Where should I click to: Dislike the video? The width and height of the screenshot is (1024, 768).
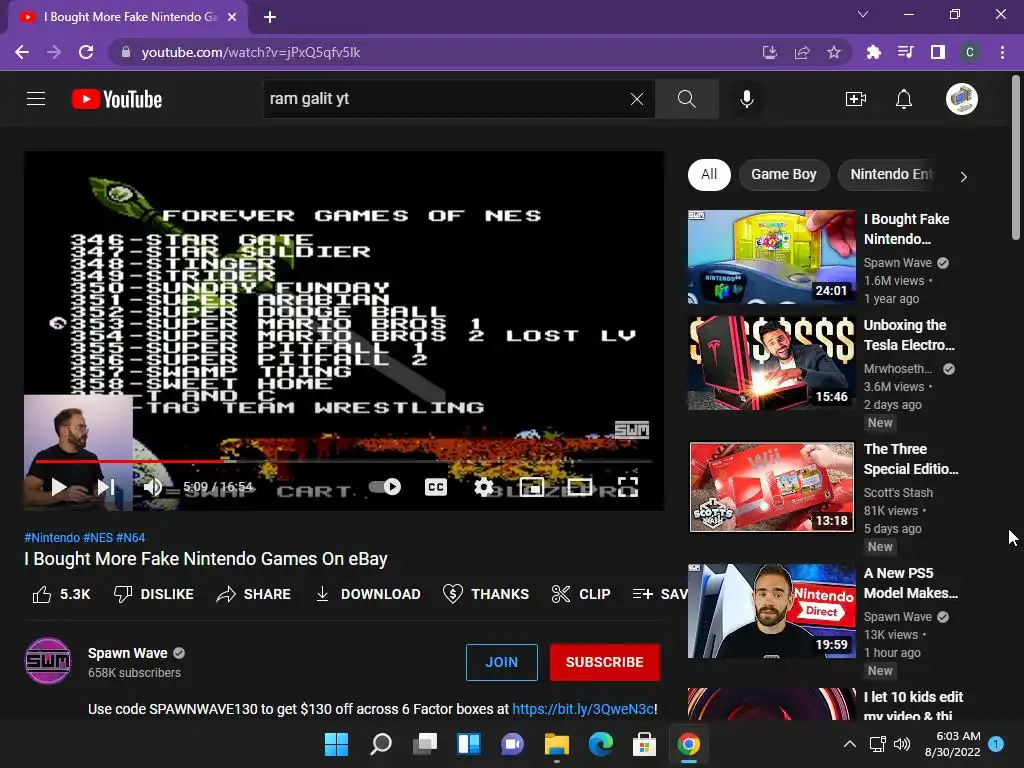(153, 594)
